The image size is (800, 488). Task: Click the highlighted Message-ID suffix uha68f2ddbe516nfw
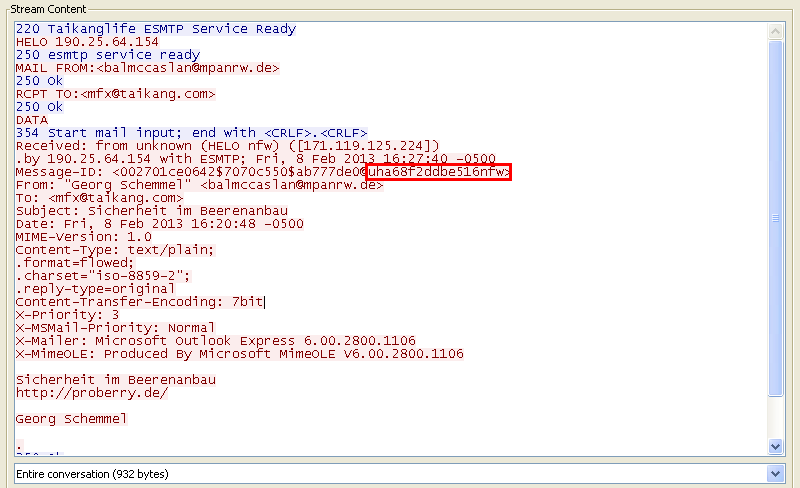438,172
